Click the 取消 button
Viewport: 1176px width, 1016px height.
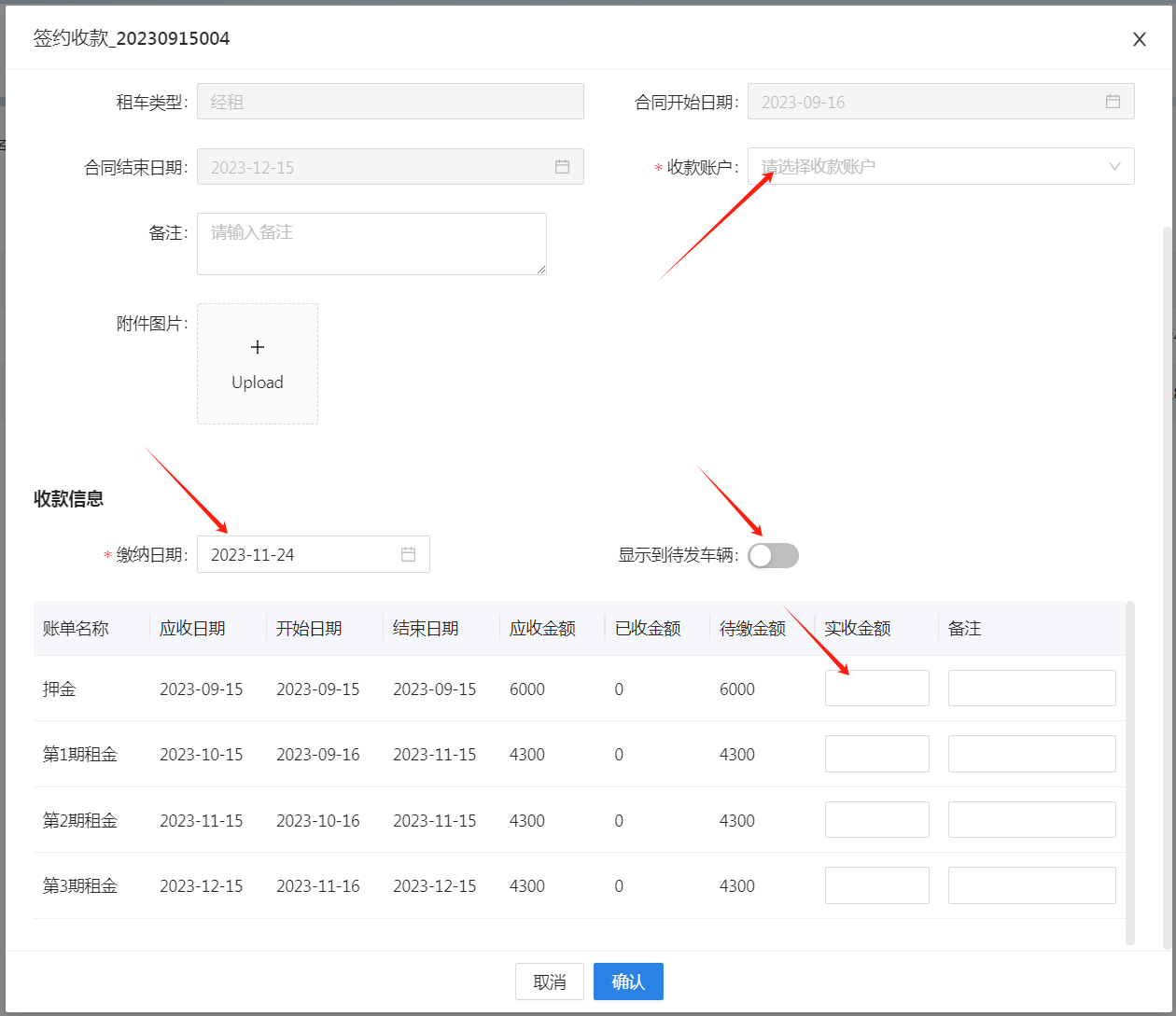(550, 981)
